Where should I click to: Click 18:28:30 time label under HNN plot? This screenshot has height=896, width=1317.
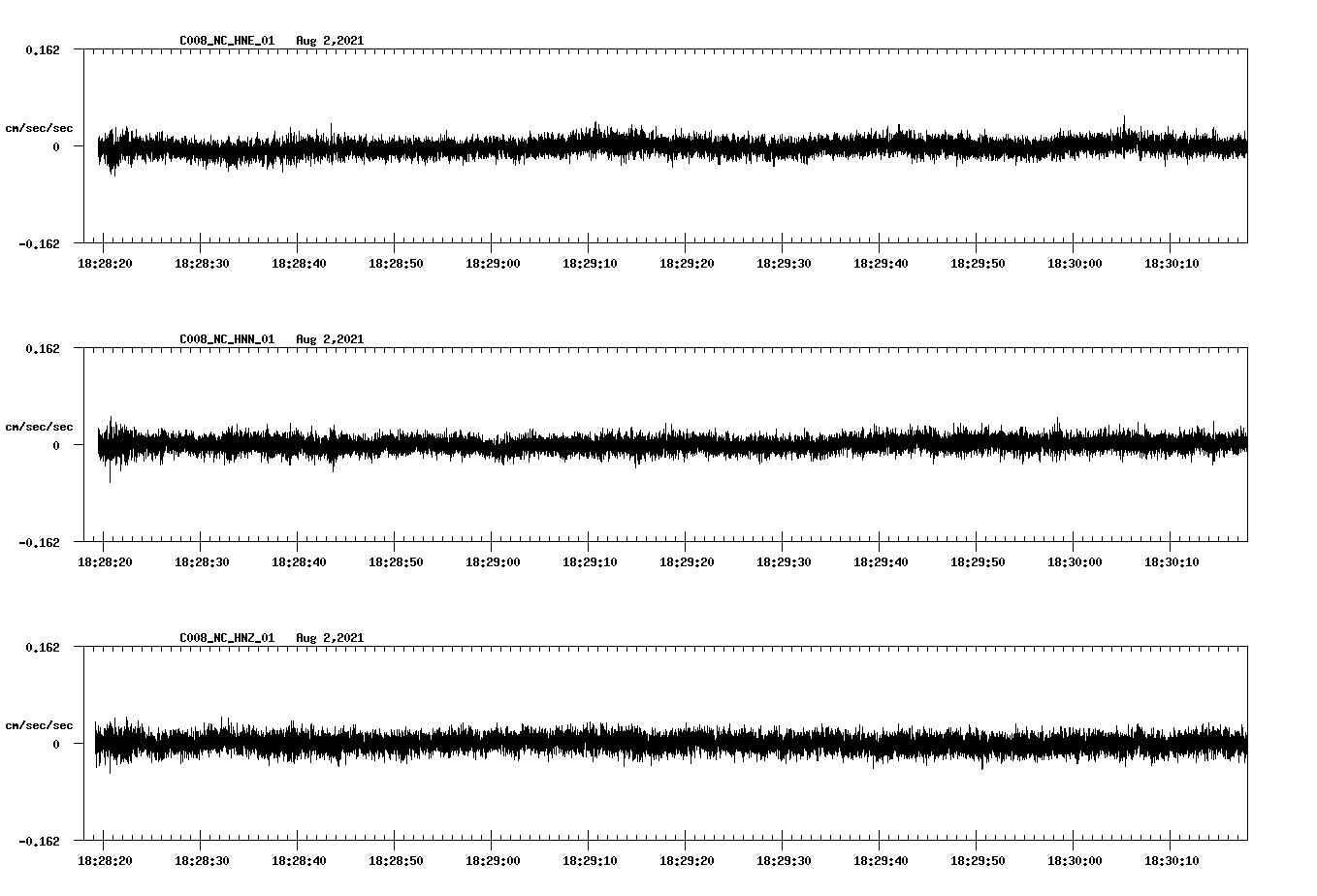(x=202, y=562)
